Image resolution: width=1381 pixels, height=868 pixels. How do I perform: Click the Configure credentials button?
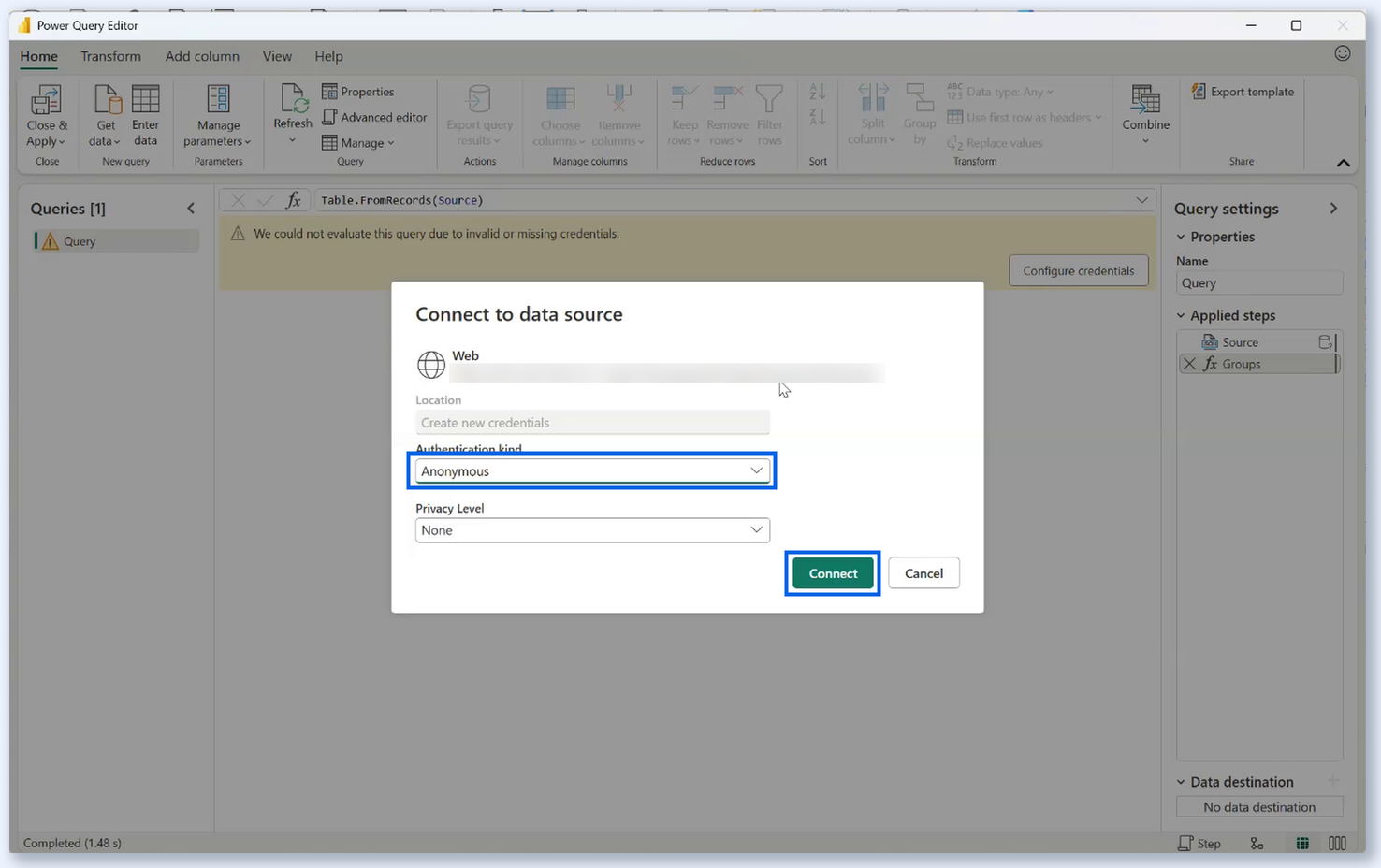[1078, 270]
